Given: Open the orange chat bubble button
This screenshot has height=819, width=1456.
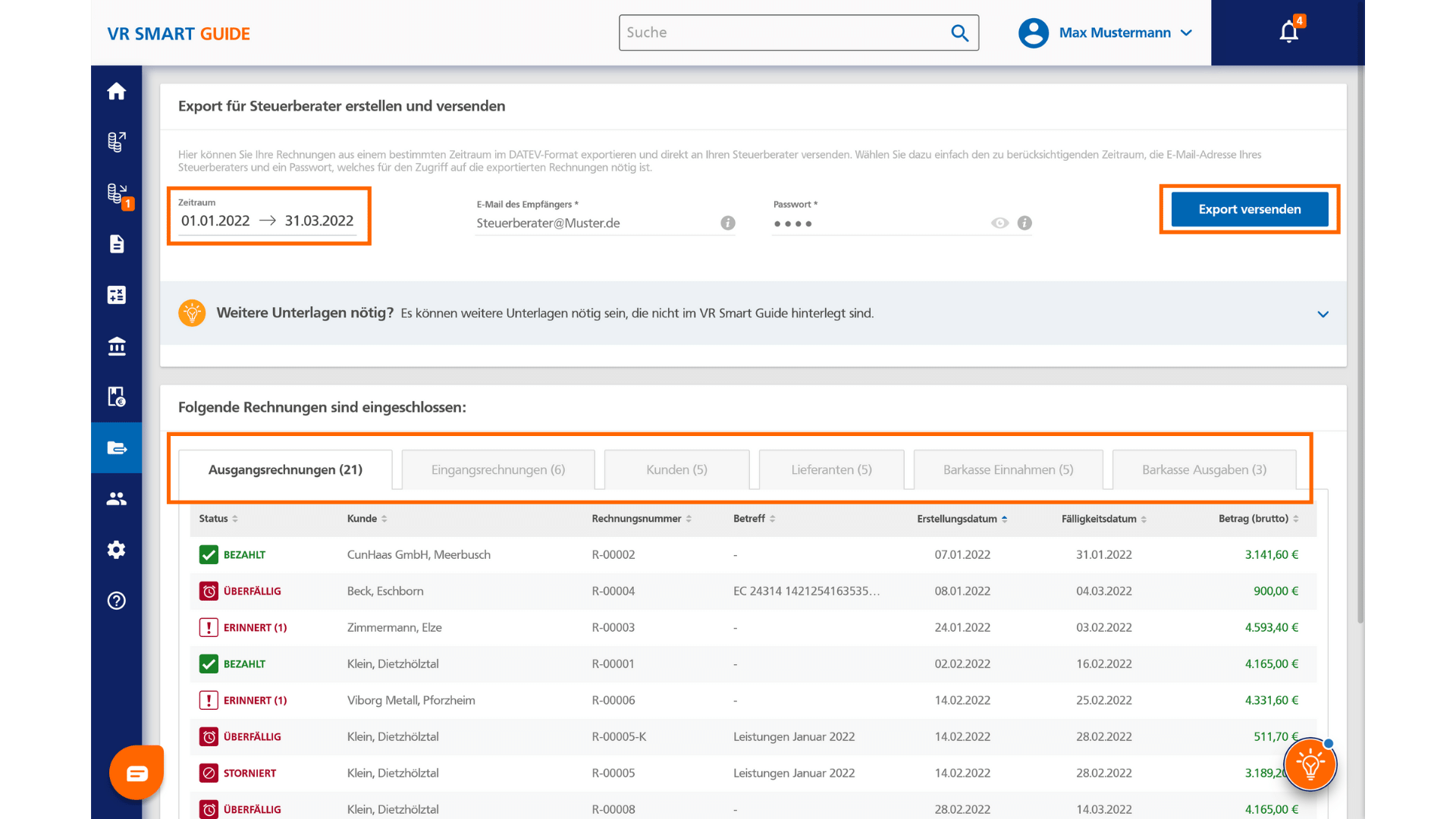Looking at the screenshot, I should click(x=136, y=773).
